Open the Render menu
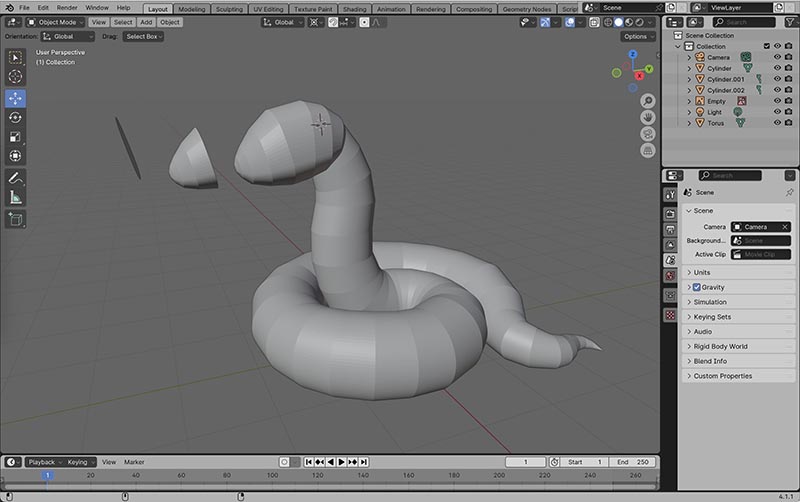800x502 pixels. 67,7
